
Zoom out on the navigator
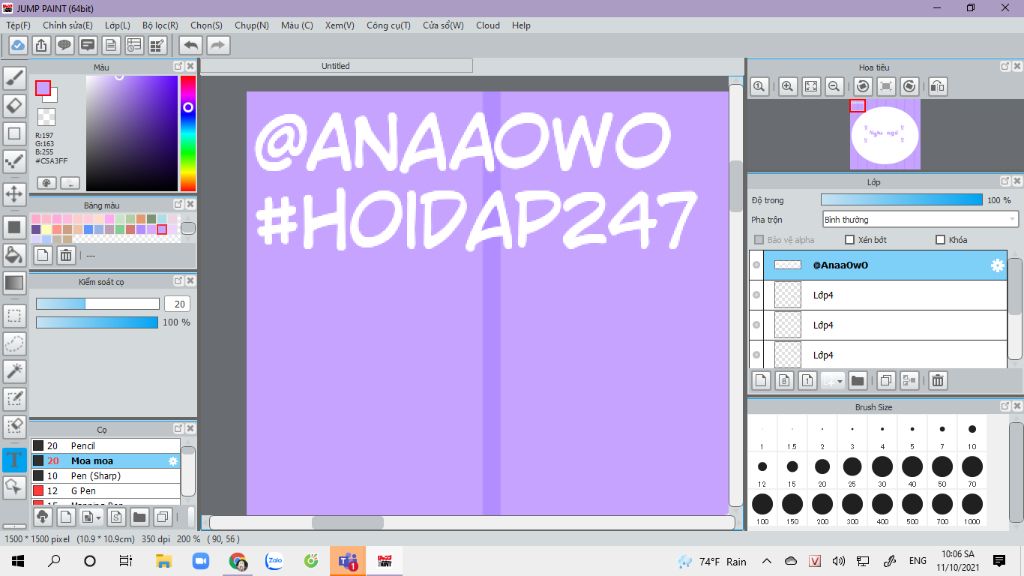834,86
